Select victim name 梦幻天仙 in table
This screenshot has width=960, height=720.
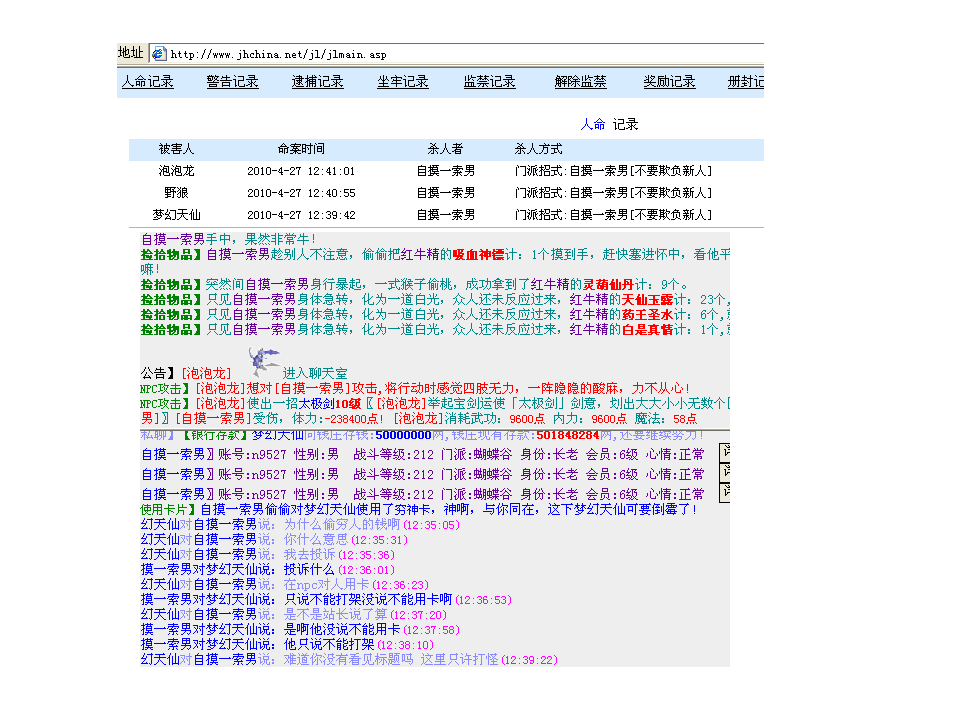click(x=176, y=215)
